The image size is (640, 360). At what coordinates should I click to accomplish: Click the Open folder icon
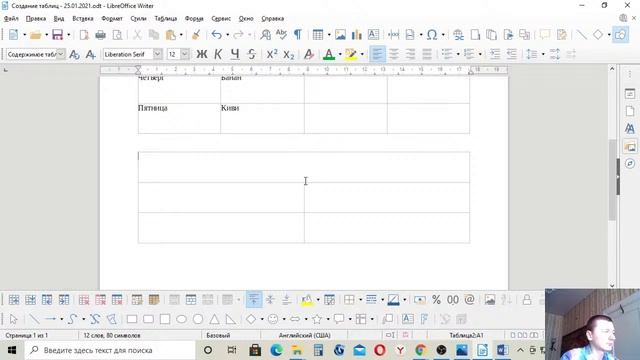pos(36,35)
